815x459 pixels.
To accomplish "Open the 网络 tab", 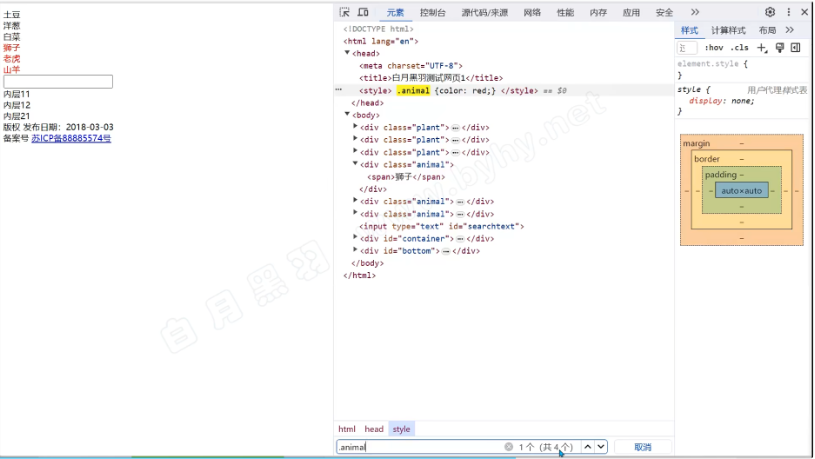I will (532, 13).
